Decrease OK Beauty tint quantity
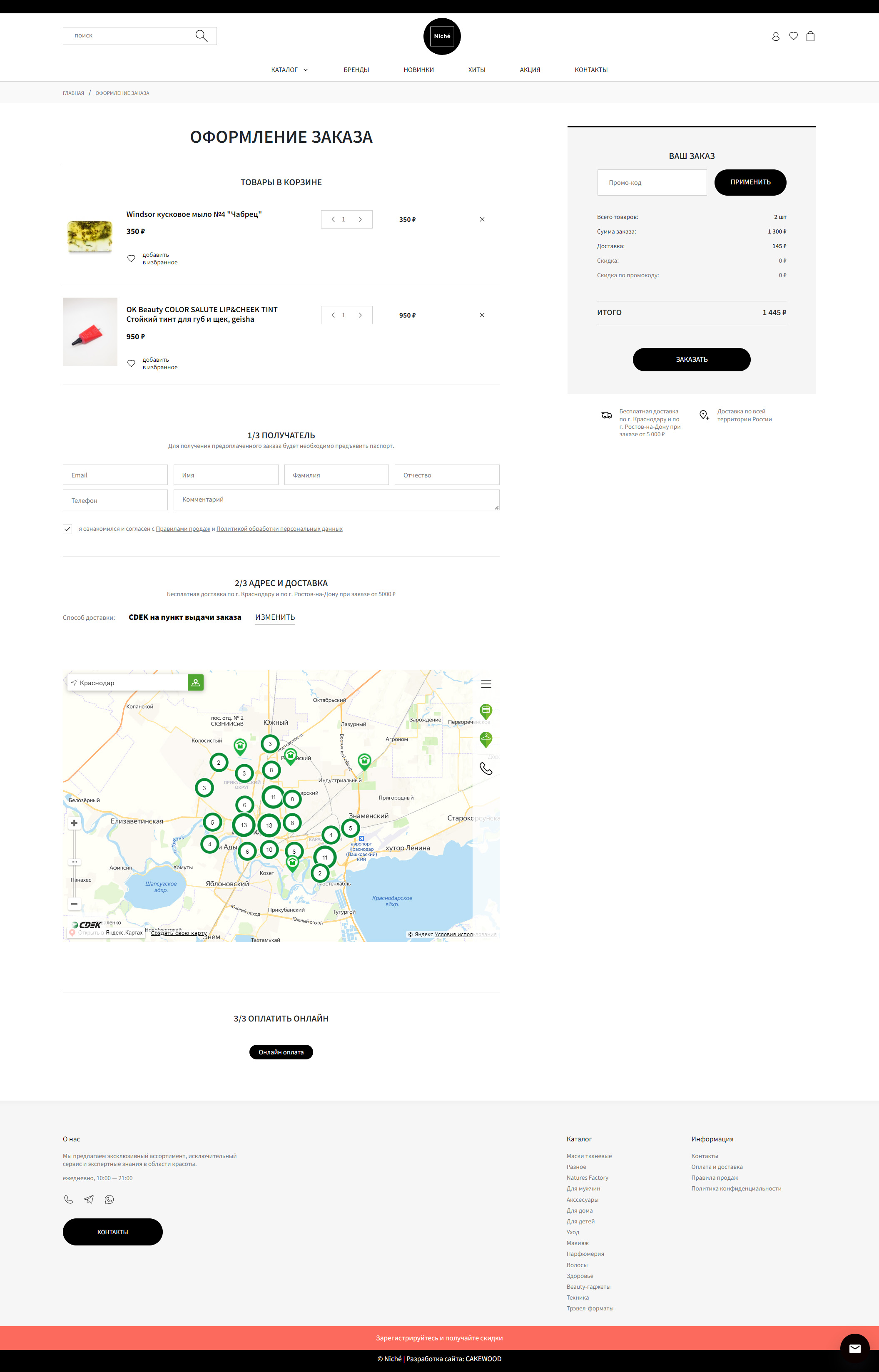The height and width of the screenshot is (1372, 879). coord(333,316)
